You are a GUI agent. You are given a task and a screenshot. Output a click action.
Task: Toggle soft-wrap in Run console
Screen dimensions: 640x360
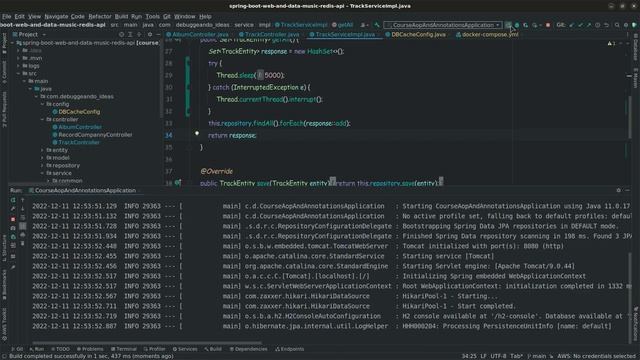[22, 217]
